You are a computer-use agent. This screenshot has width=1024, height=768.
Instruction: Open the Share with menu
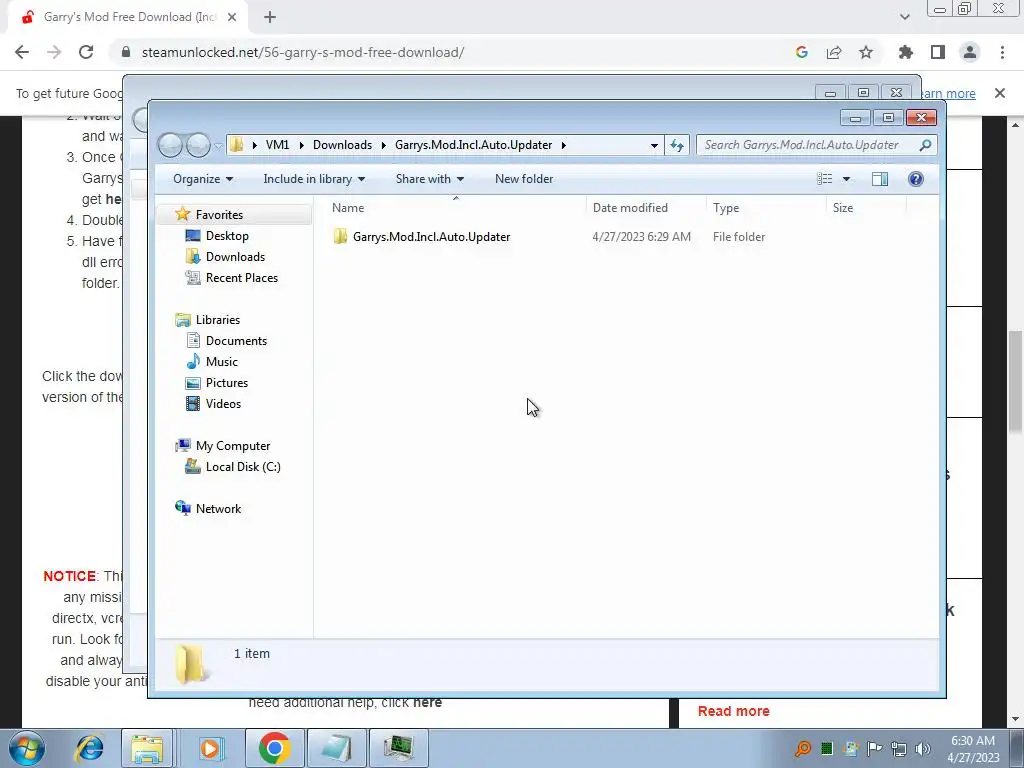click(x=430, y=179)
